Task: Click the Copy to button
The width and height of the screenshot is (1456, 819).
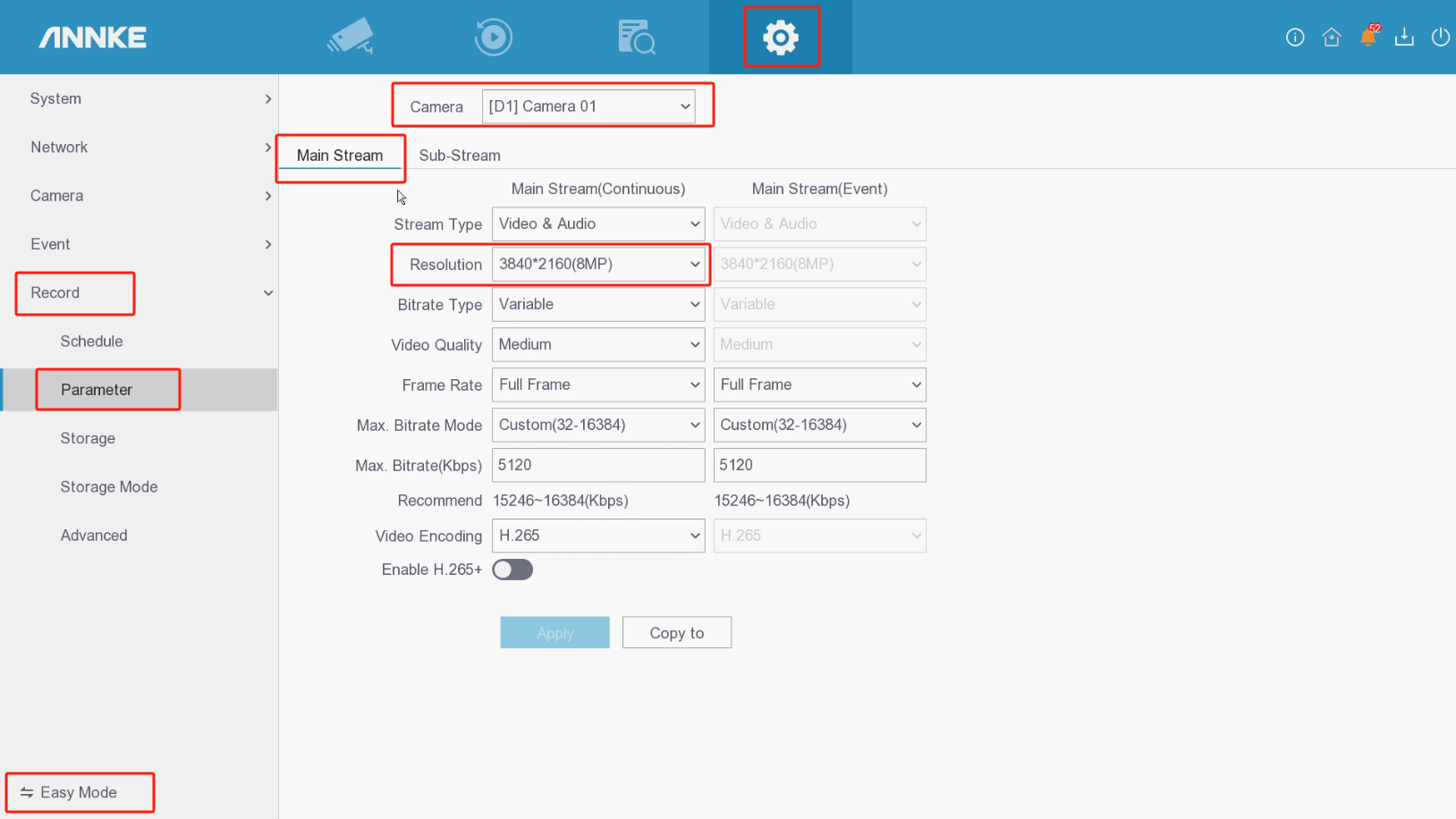Action: tap(676, 633)
